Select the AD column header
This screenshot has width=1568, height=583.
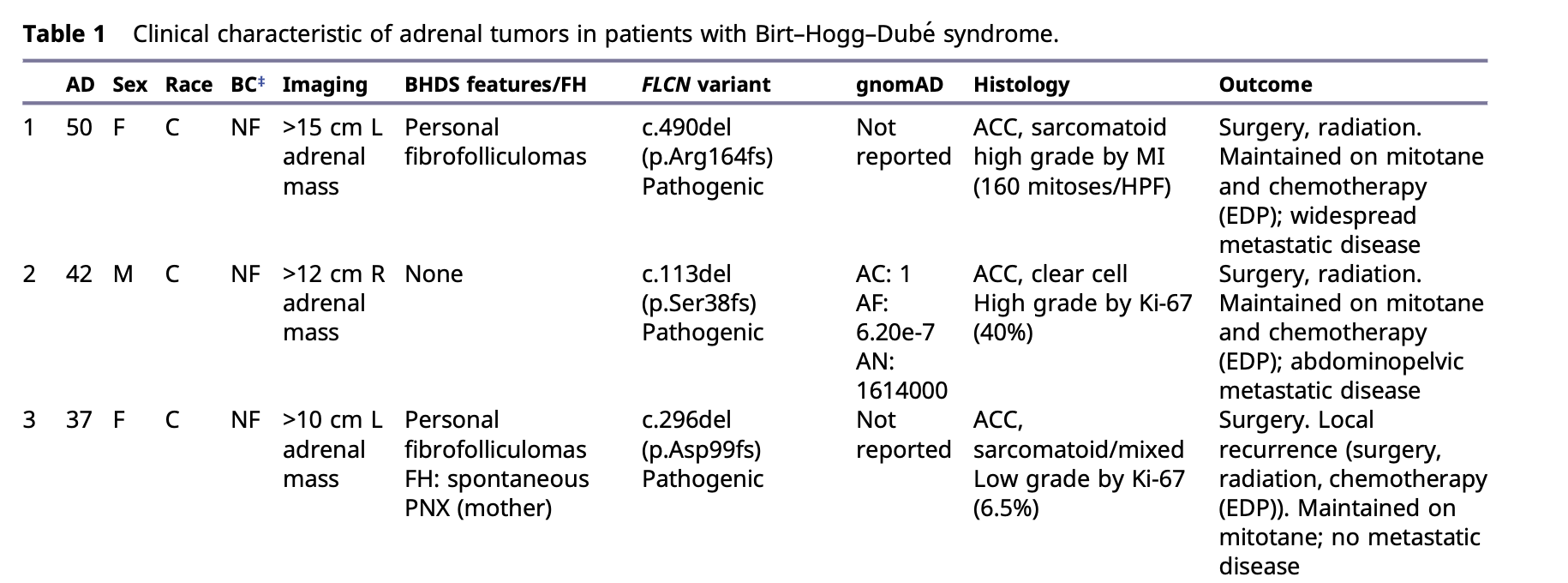81,85
